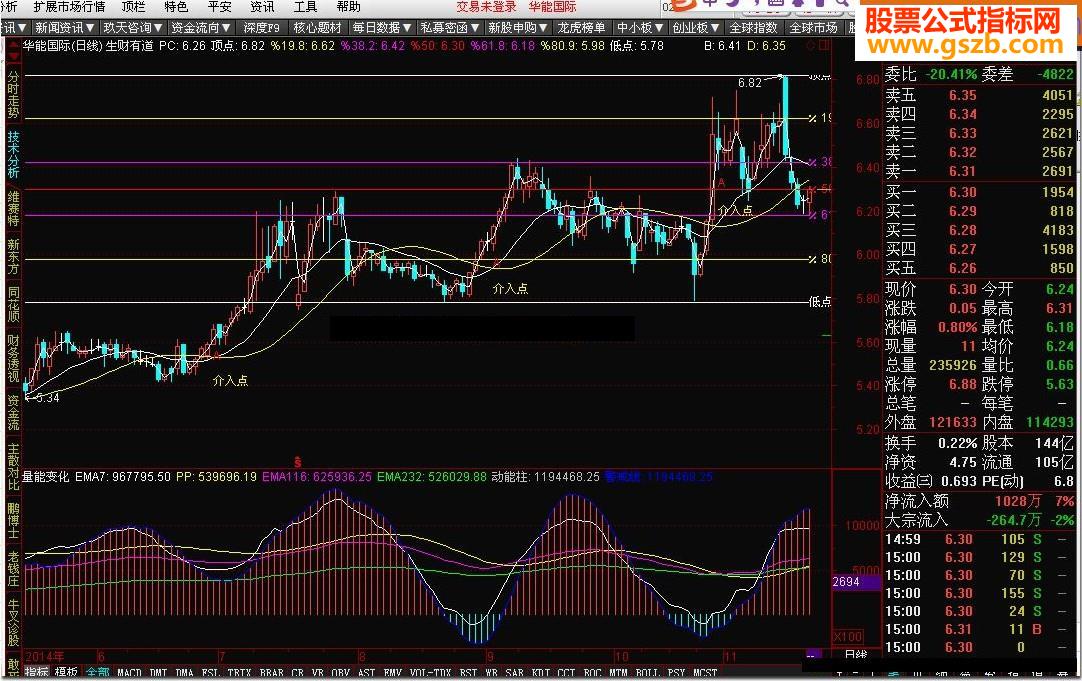1082x681 pixels.
Task: Expand the 每日数据 dropdown
Action: pos(382,28)
